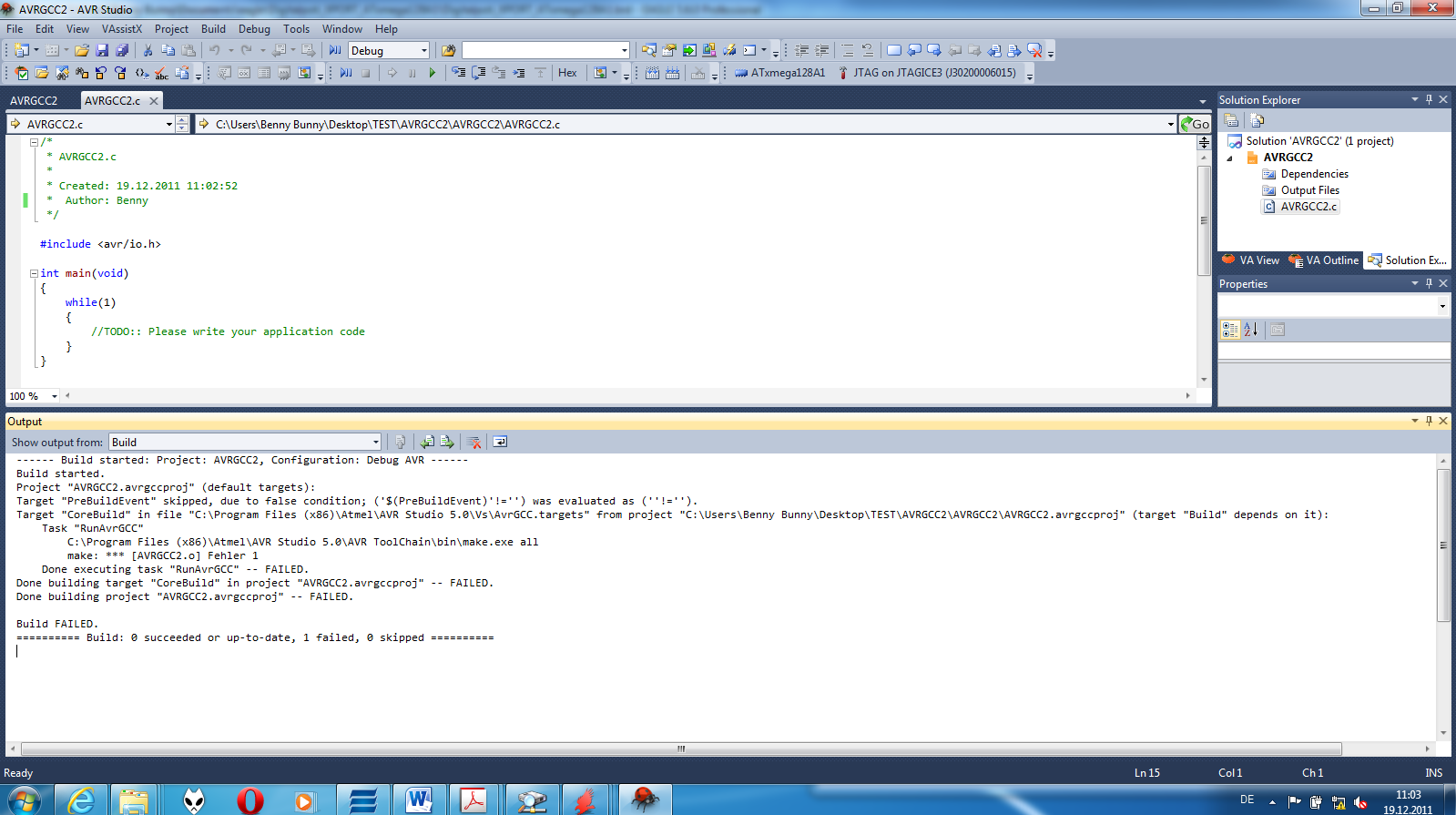
Task: Open the VAssistX menu
Action: click(122, 29)
